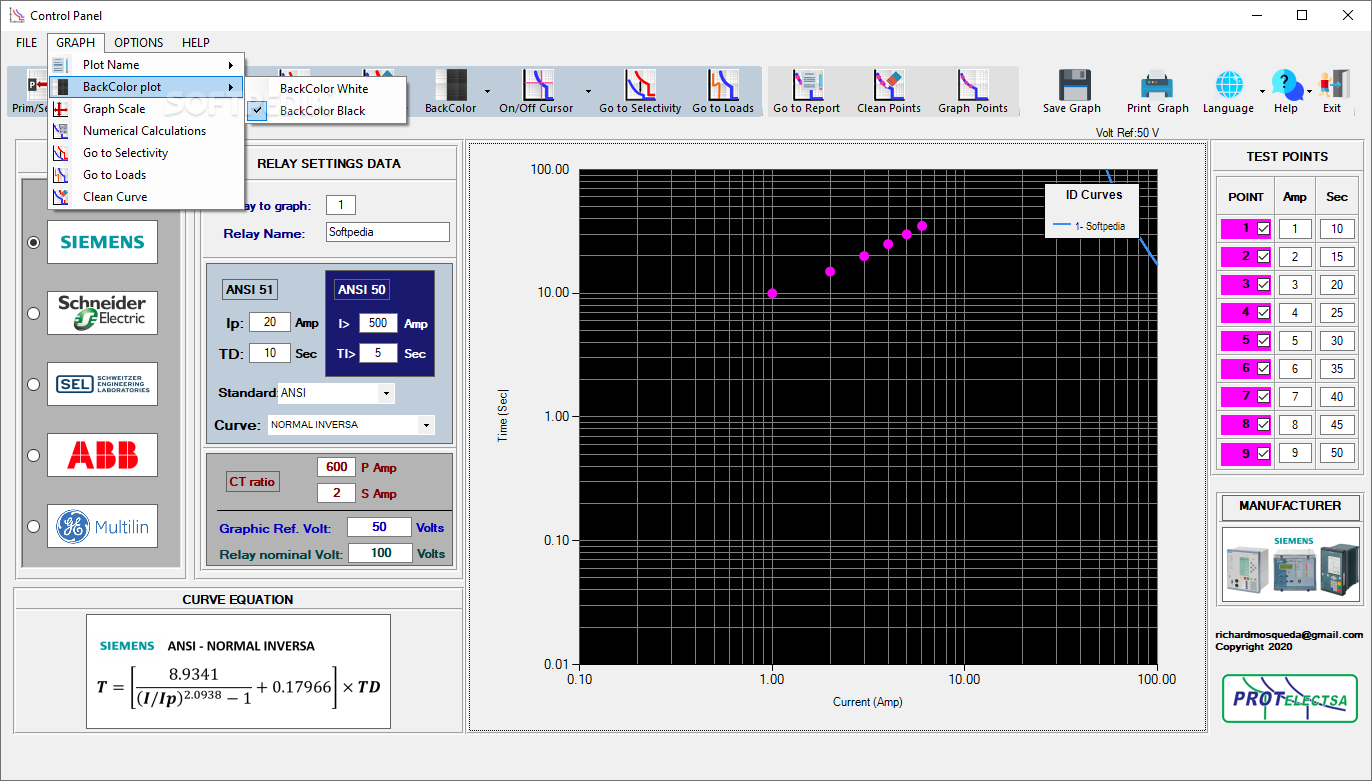The width and height of the screenshot is (1372, 781).
Task: Select the Siemens manufacturer logo
Action: (x=102, y=242)
